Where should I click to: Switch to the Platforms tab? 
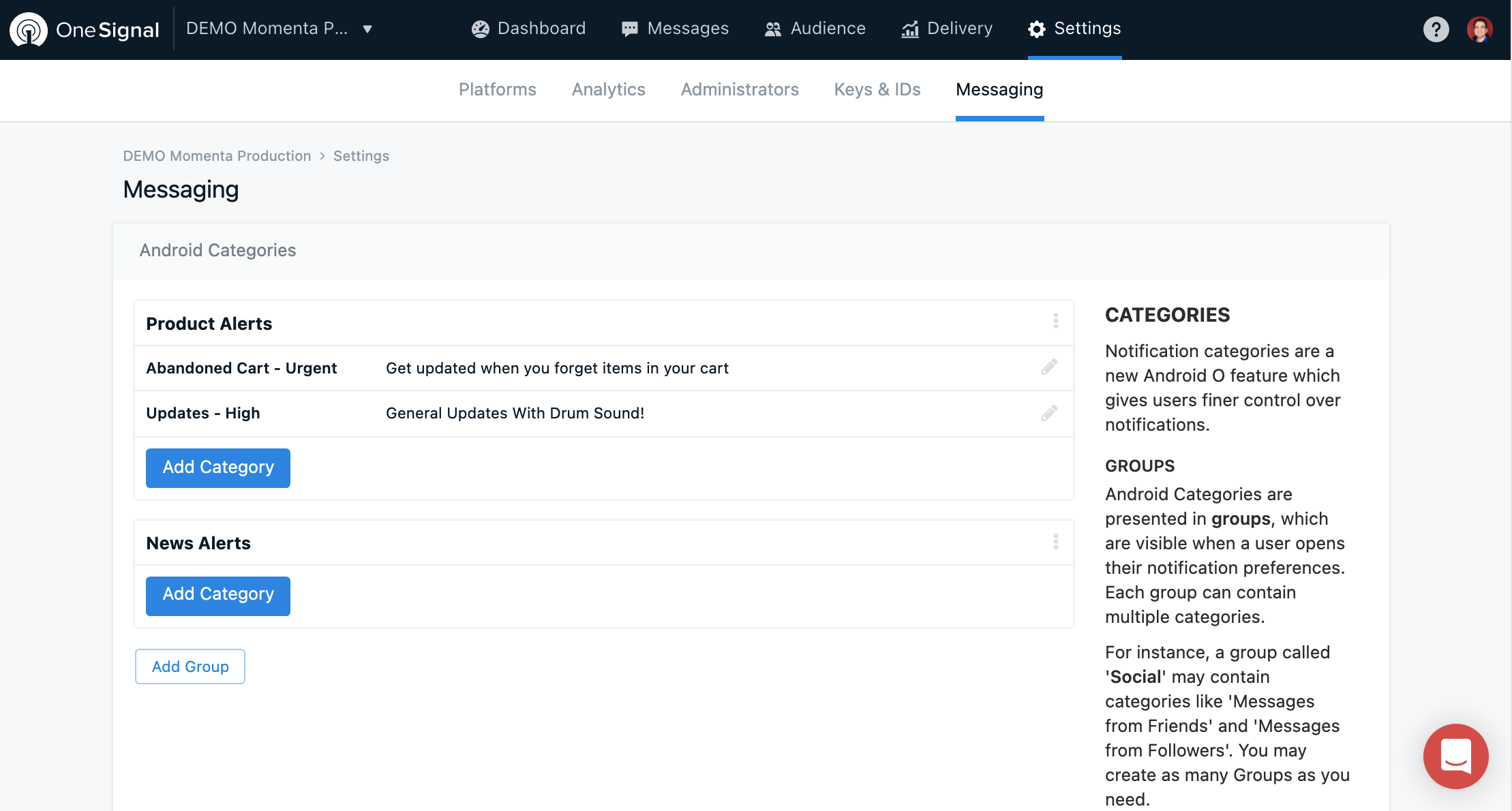(497, 89)
